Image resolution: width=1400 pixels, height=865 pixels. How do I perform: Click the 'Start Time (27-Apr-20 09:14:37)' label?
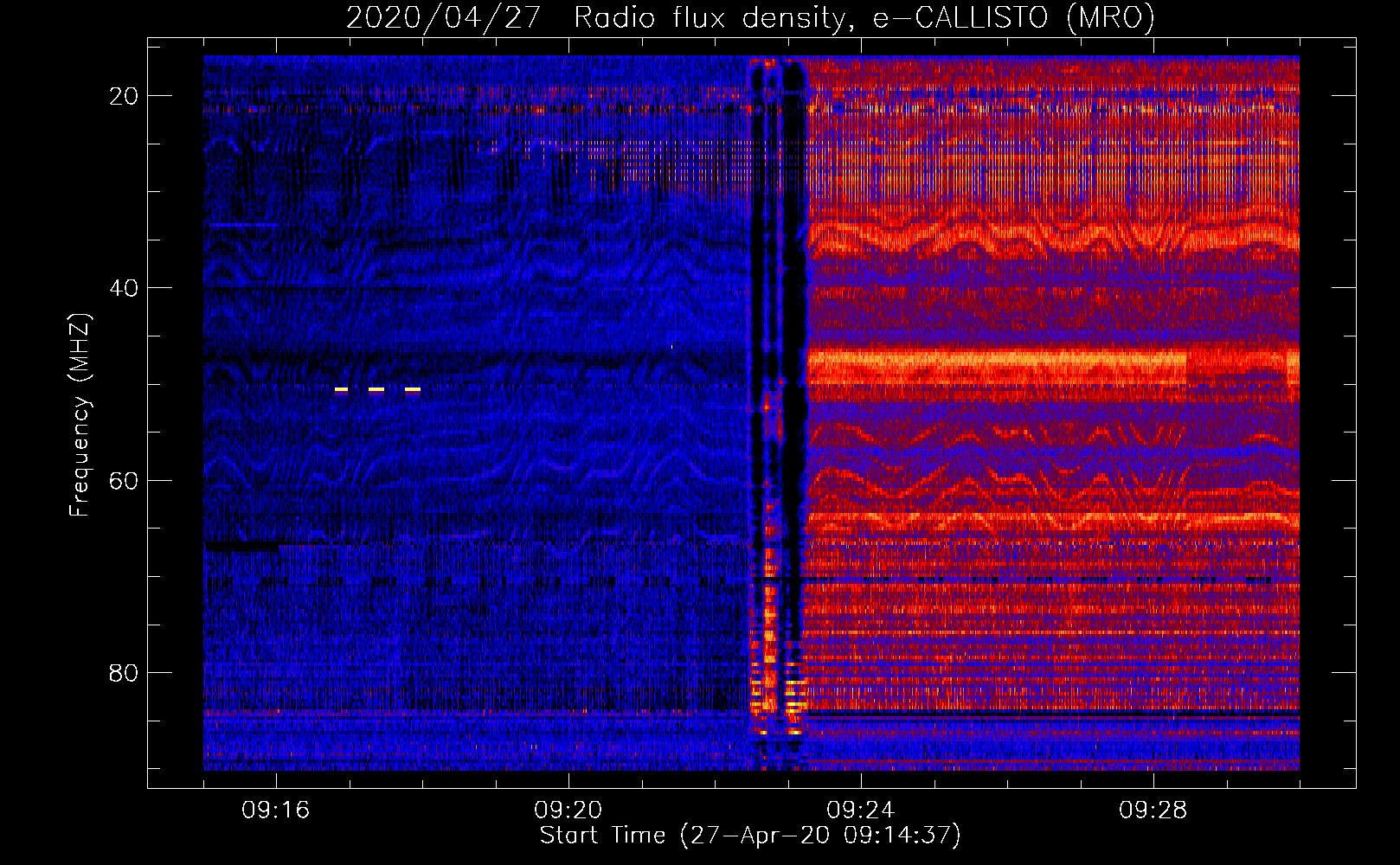(x=750, y=836)
